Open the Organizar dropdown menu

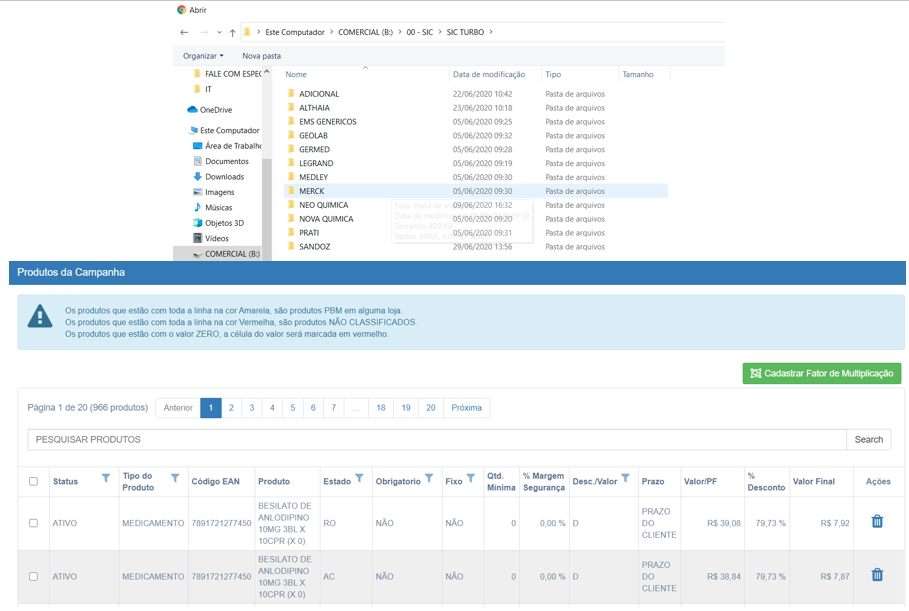pos(203,56)
